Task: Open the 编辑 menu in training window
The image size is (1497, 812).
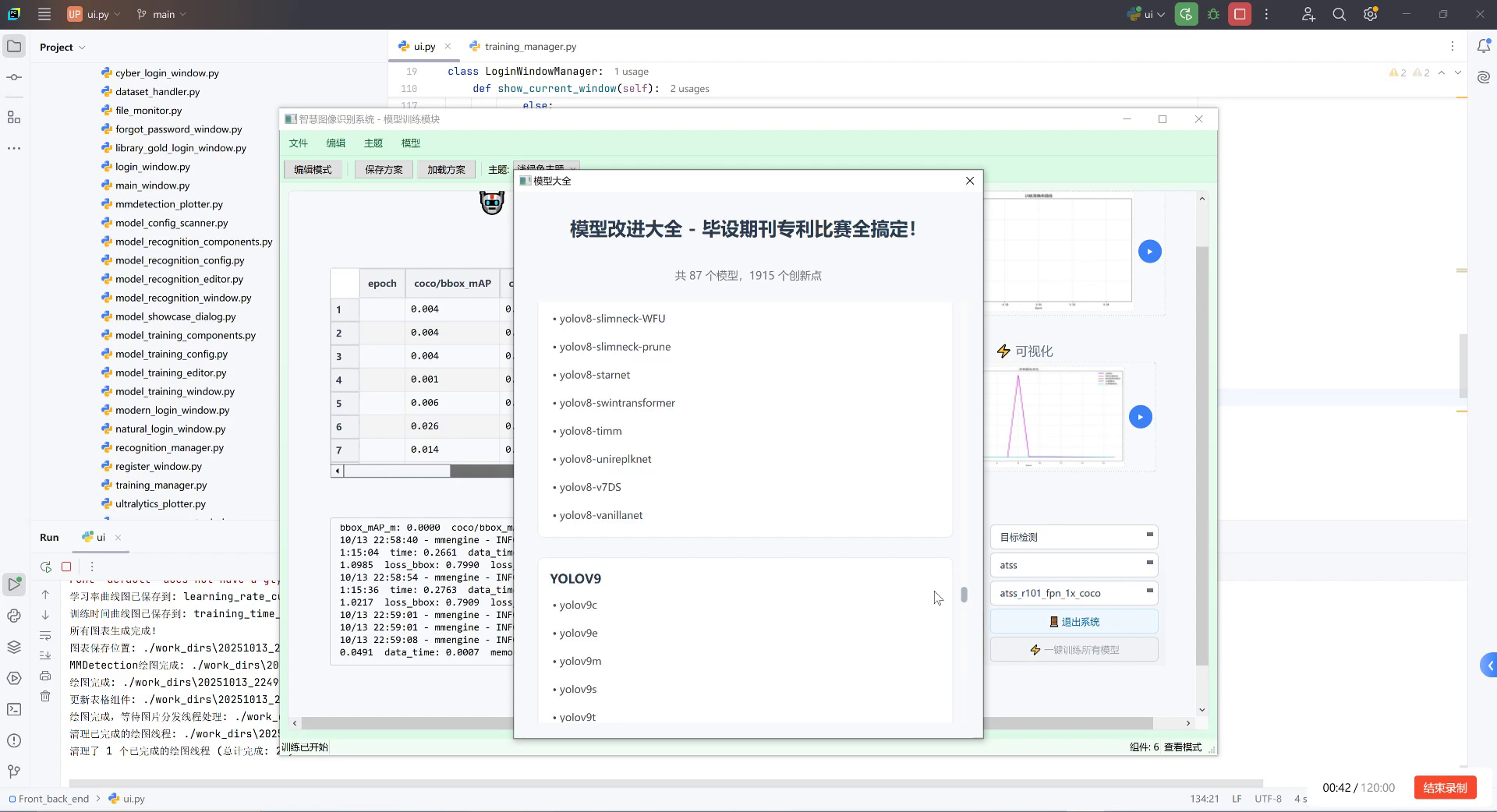Action: 336,143
